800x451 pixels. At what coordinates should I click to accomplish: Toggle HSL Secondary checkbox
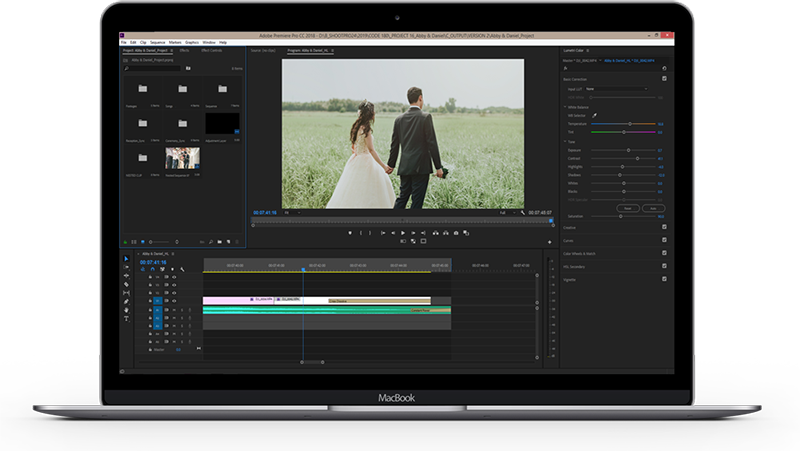pyautogui.click(x=664, y=266)
